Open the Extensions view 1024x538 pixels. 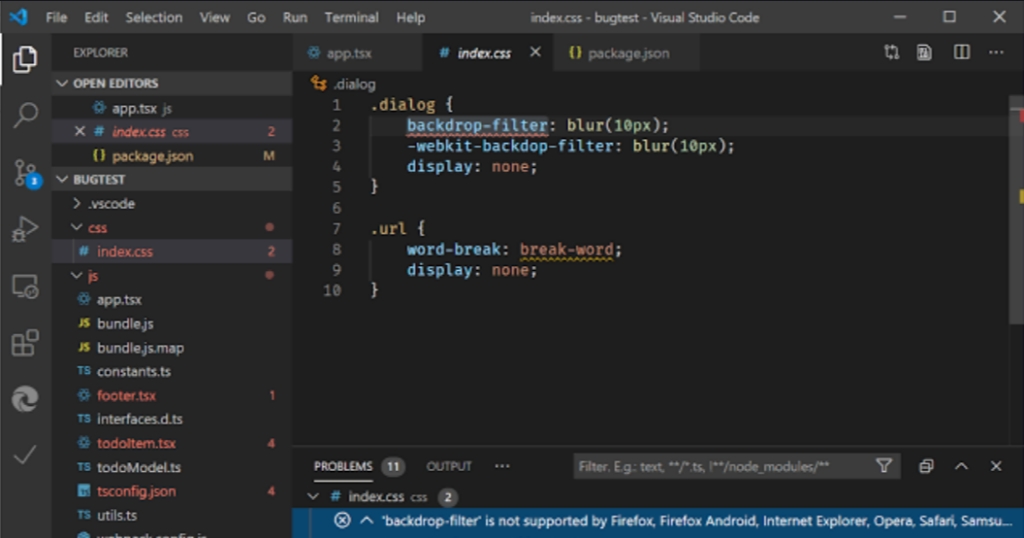tap(25, 343)
